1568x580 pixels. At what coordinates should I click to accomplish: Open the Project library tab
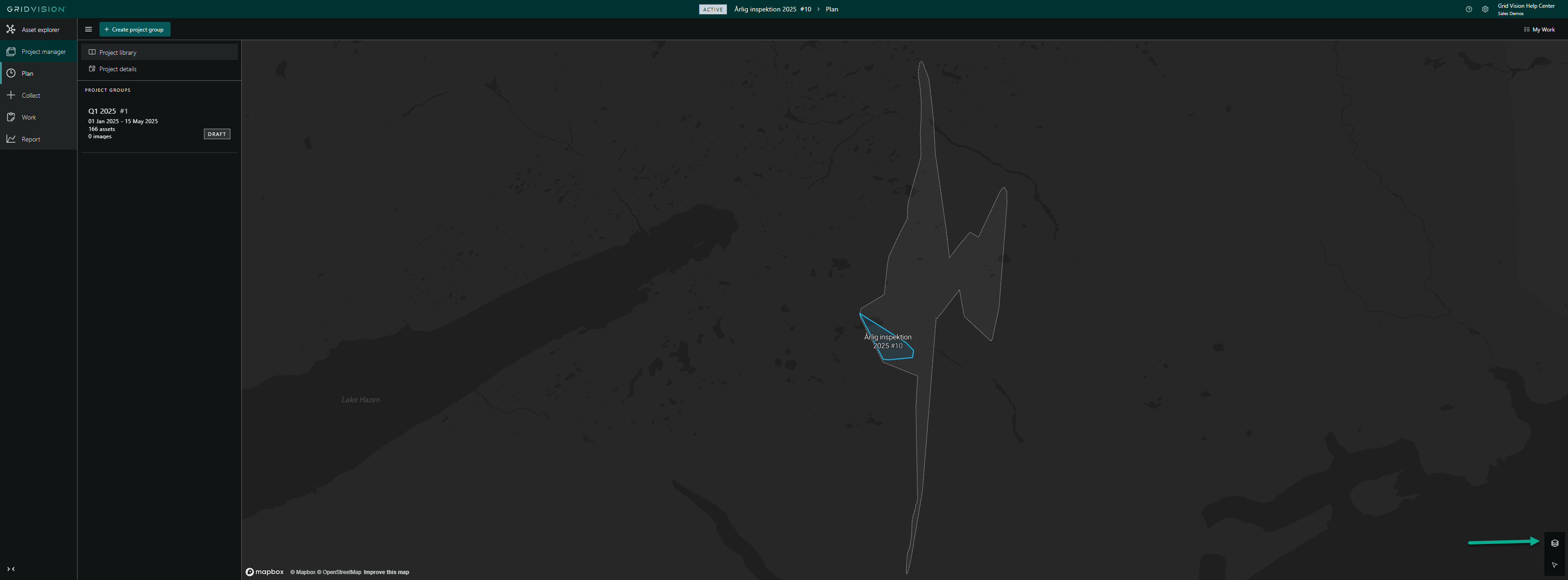click(x=118, y=52)
